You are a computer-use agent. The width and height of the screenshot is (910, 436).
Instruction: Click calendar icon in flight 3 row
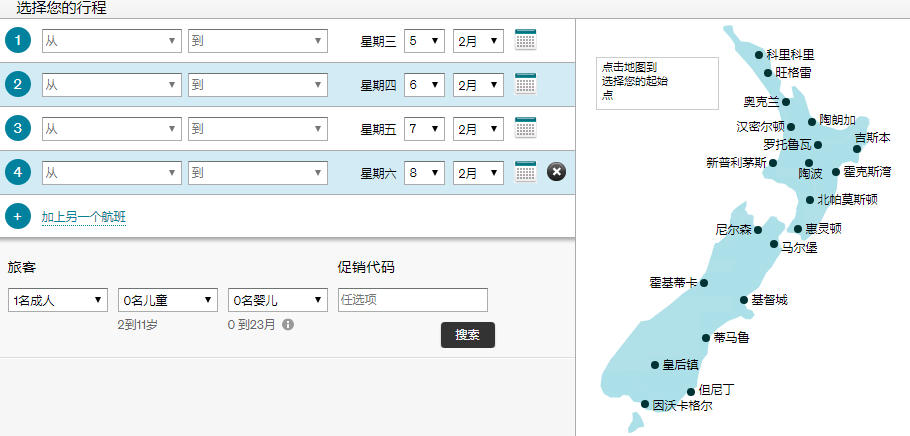[x=526, y=128]
